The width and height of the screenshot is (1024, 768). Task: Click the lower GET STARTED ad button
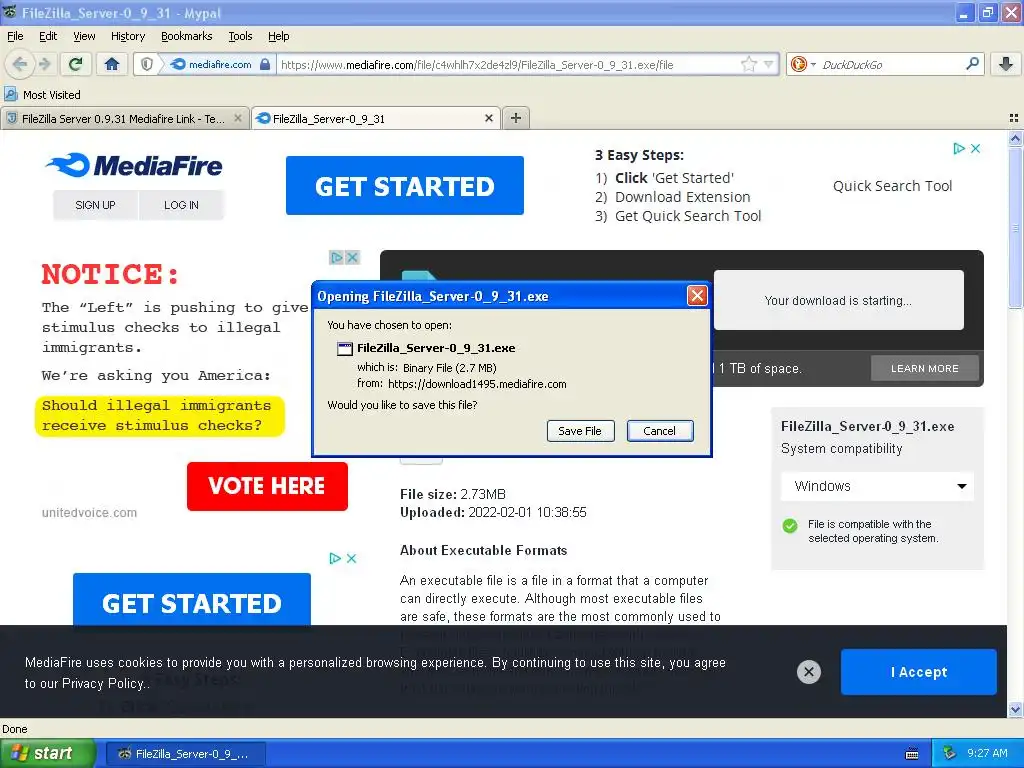[x=192, y=600]
